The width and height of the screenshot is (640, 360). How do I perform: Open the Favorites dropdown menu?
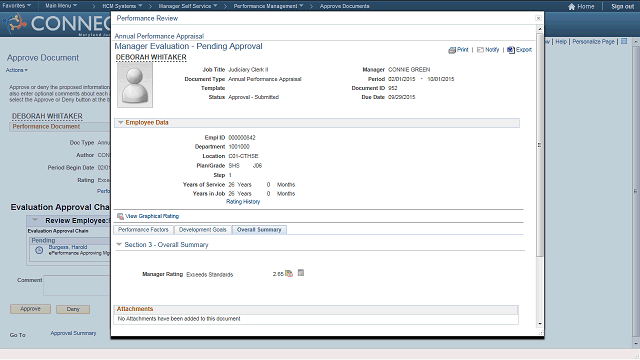17,6
